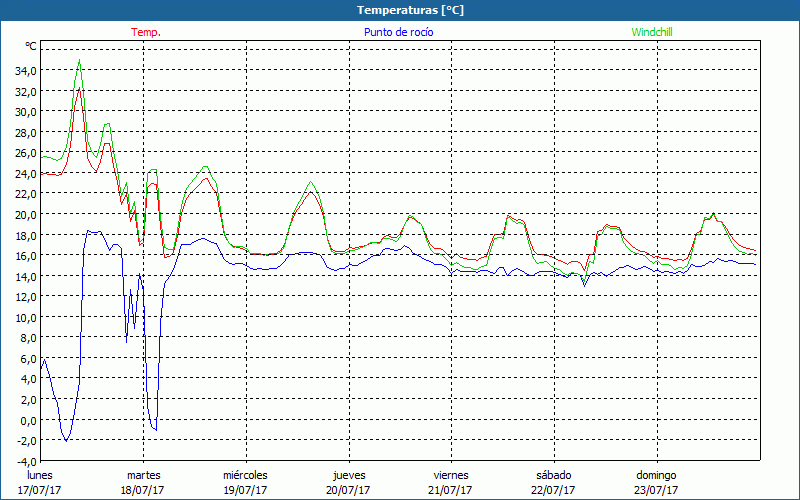Click the °C unit label on axis
The image size is (800, 500).
[x=31, y=47]
